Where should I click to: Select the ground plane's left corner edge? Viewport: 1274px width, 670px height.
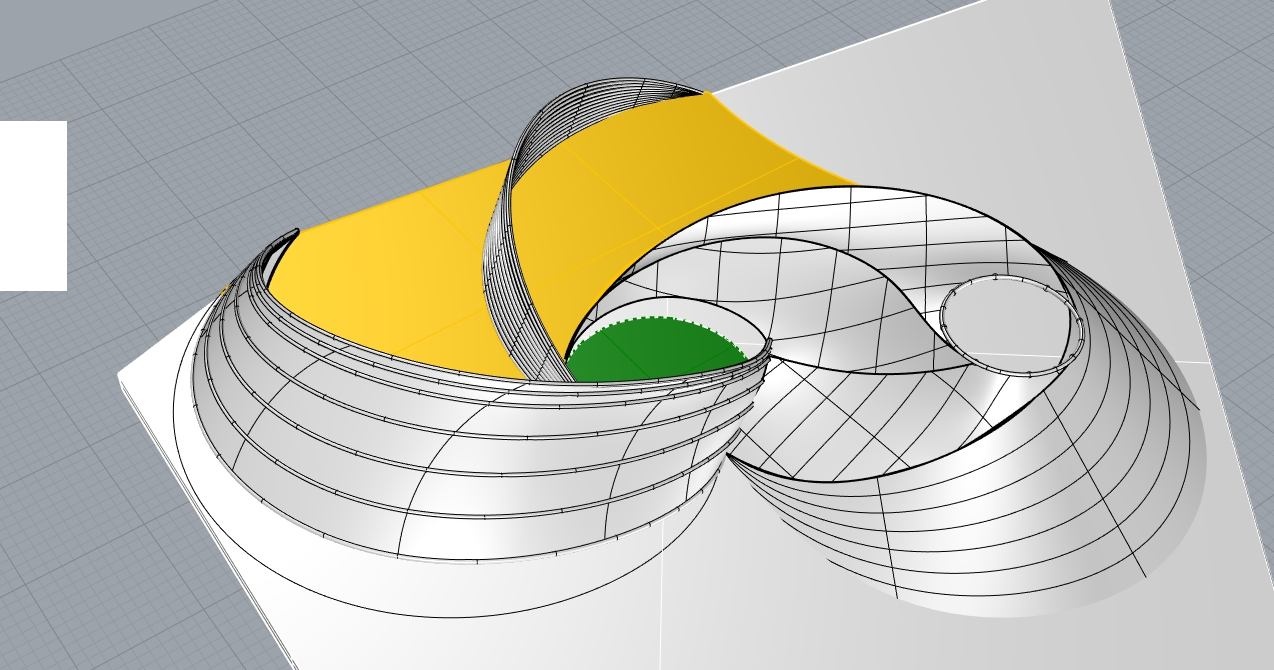123,379
